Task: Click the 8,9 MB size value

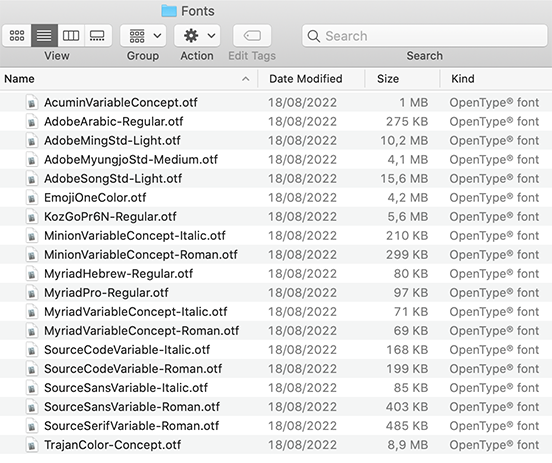Action: (408, 445)
